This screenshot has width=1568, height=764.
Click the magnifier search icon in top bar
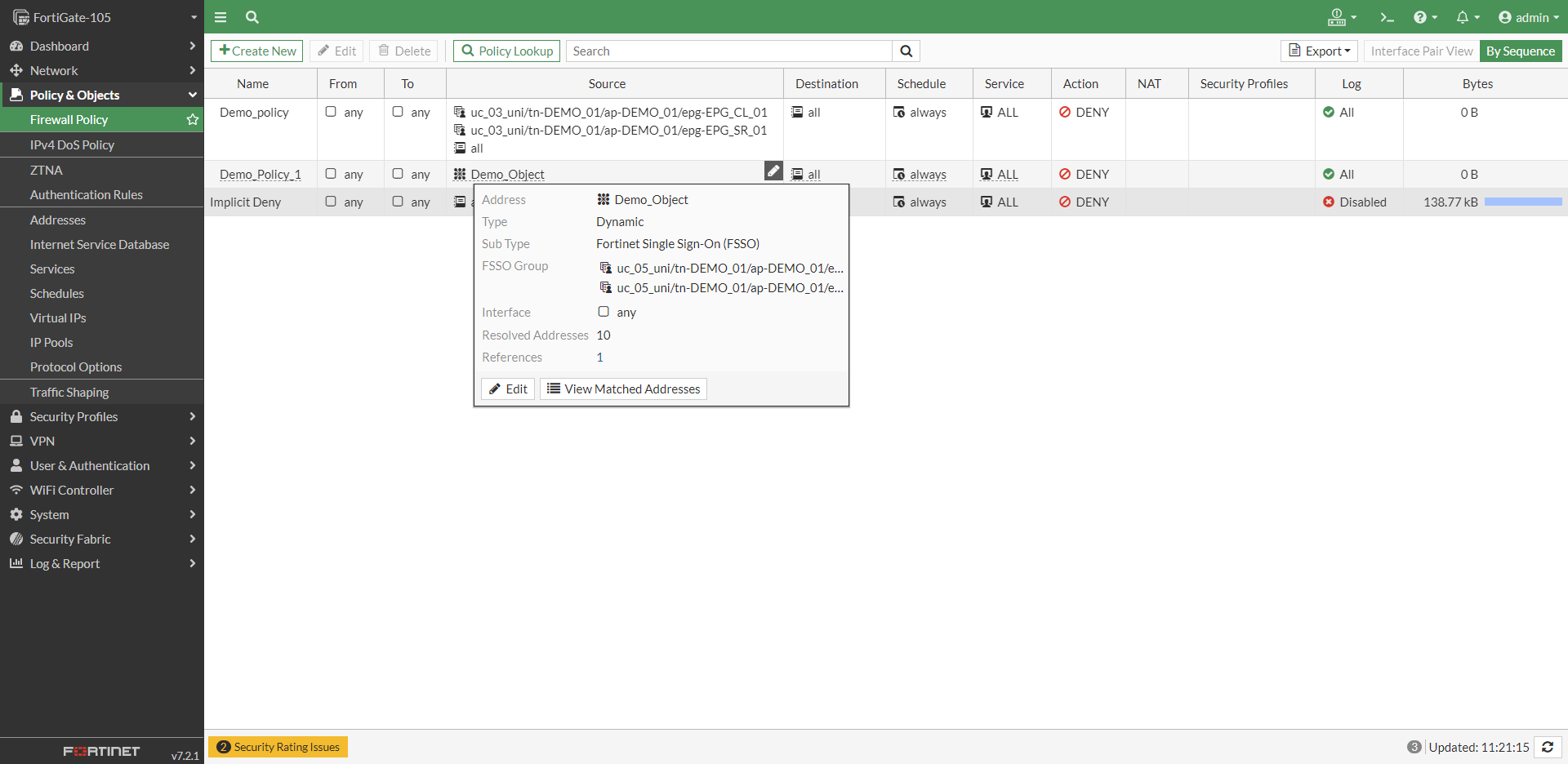[252, 17]
